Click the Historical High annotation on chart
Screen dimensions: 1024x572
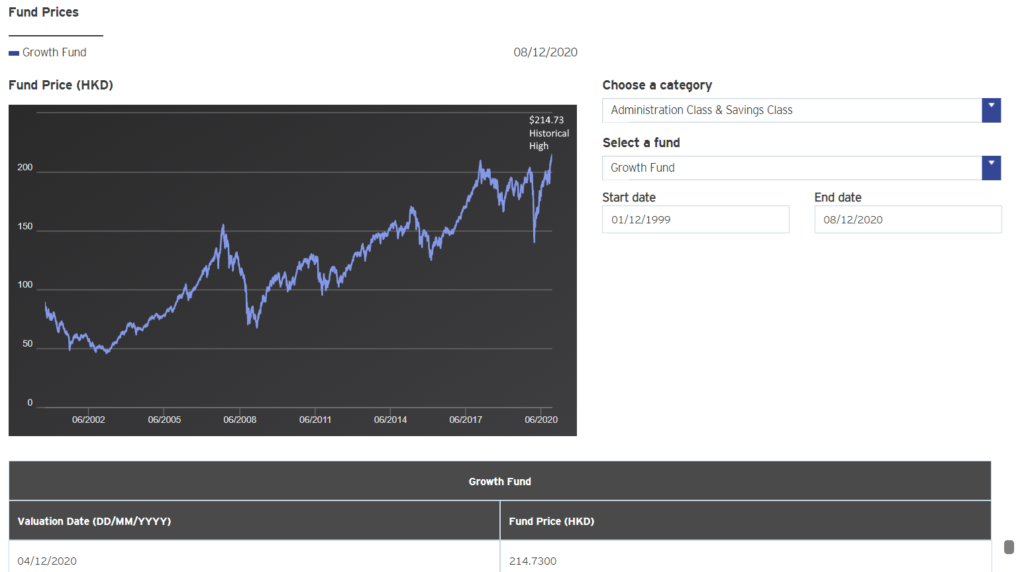coord(548,133)
